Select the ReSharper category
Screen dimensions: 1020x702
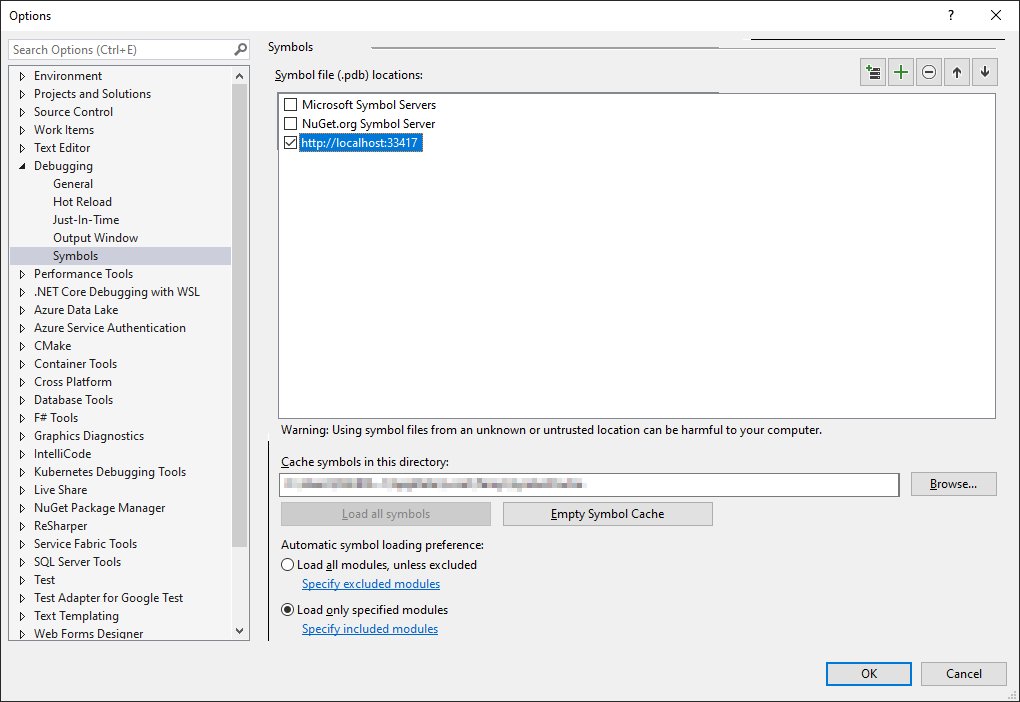pos(60,526)
